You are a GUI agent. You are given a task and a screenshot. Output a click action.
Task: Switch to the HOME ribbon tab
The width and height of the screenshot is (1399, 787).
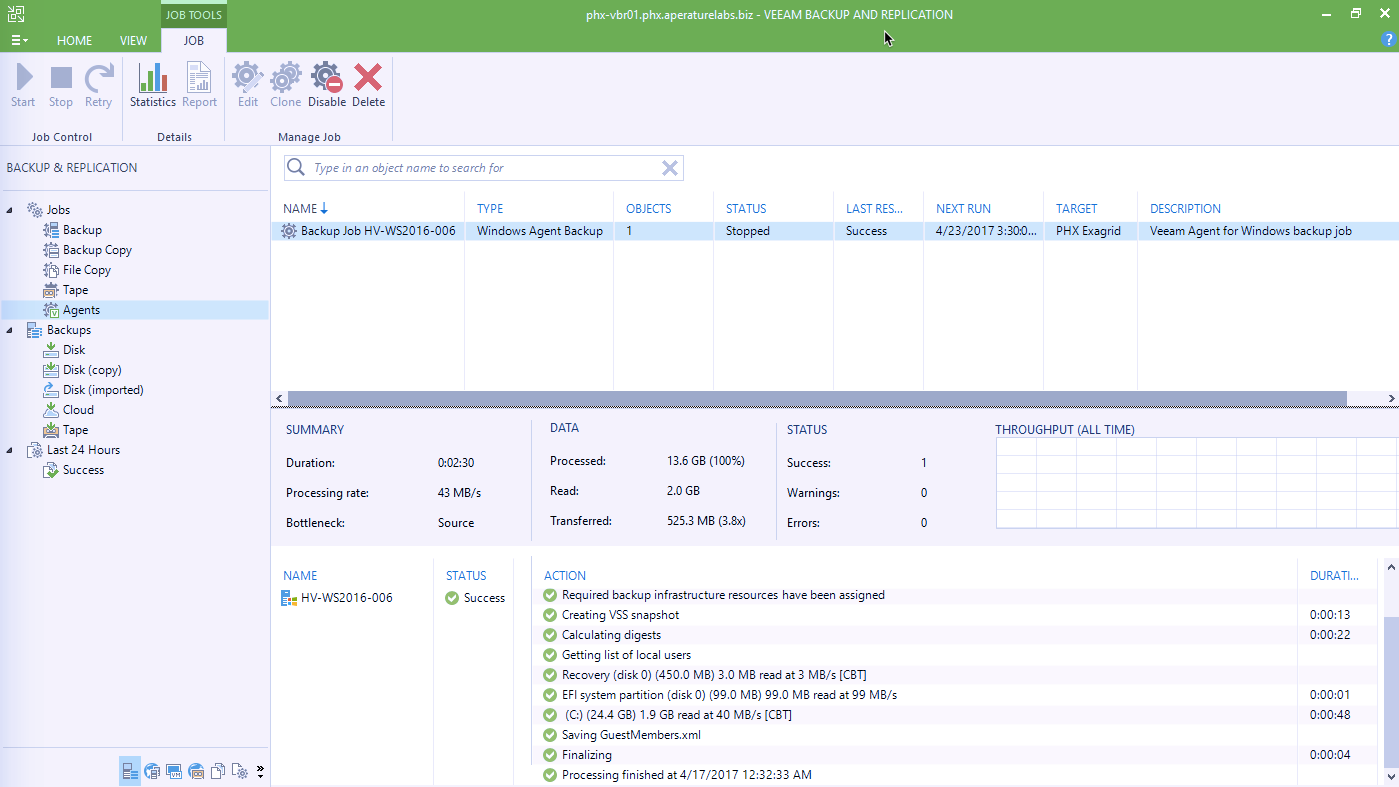74,41
